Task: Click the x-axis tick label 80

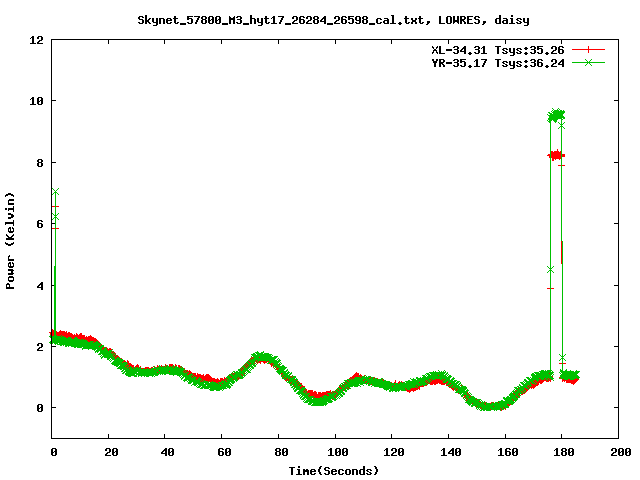Action: tap(281, 452)
